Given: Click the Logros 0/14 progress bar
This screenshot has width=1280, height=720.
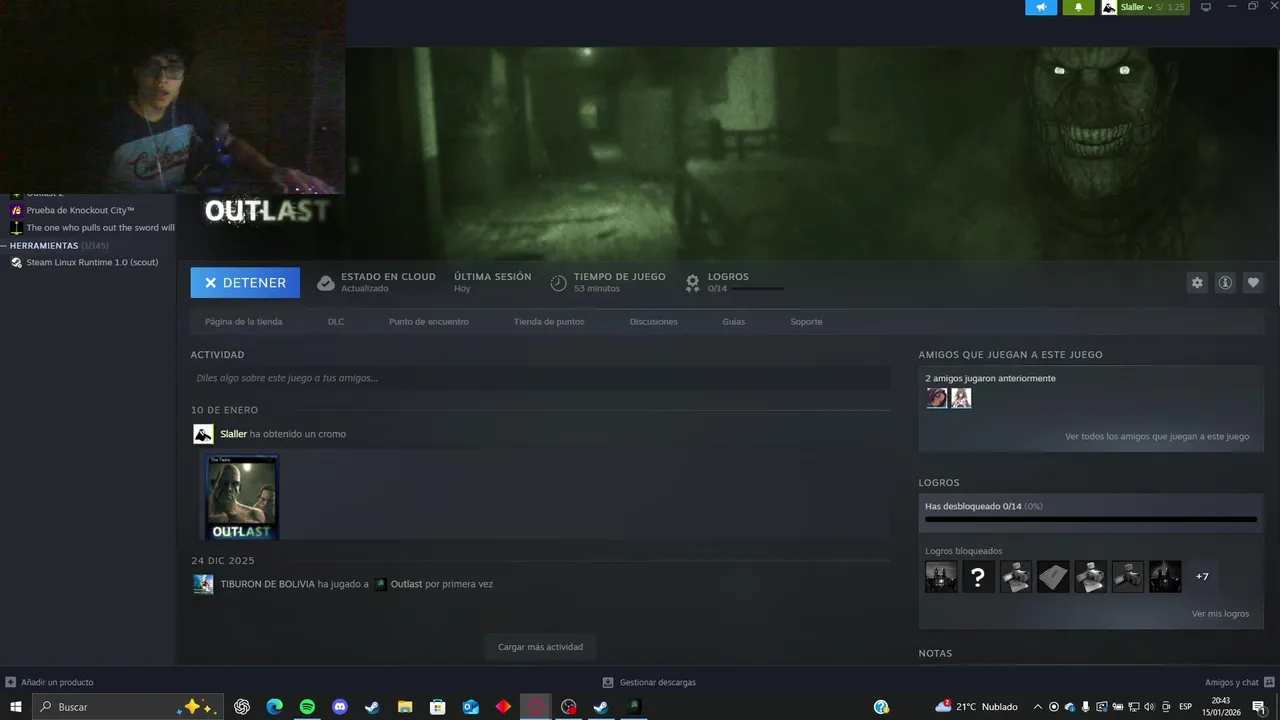Looking at the screenshot, I should [x=758, y=289].
